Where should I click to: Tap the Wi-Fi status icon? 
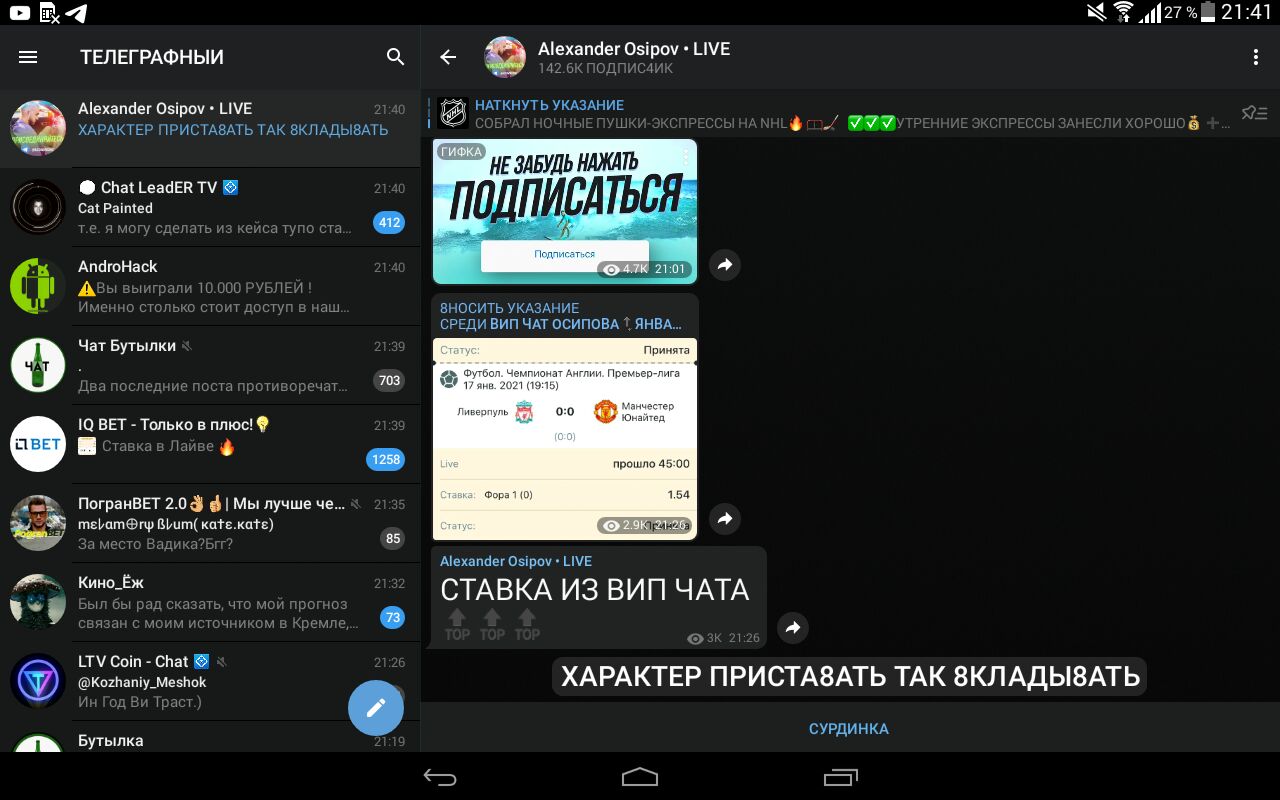coord(1124,12)
